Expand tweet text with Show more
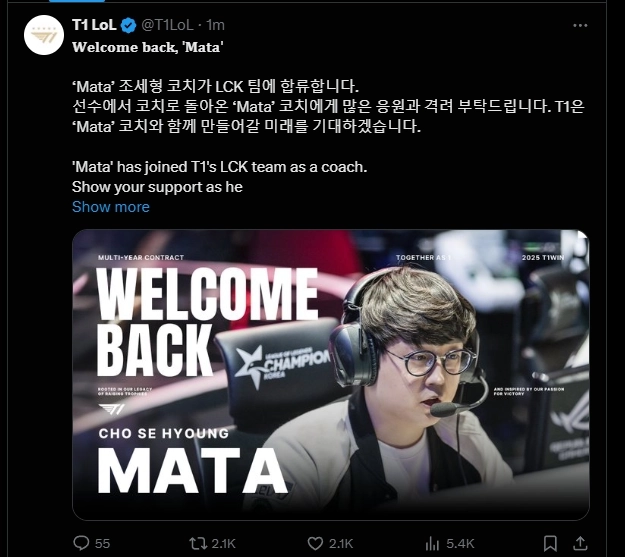 click(111, 207)
